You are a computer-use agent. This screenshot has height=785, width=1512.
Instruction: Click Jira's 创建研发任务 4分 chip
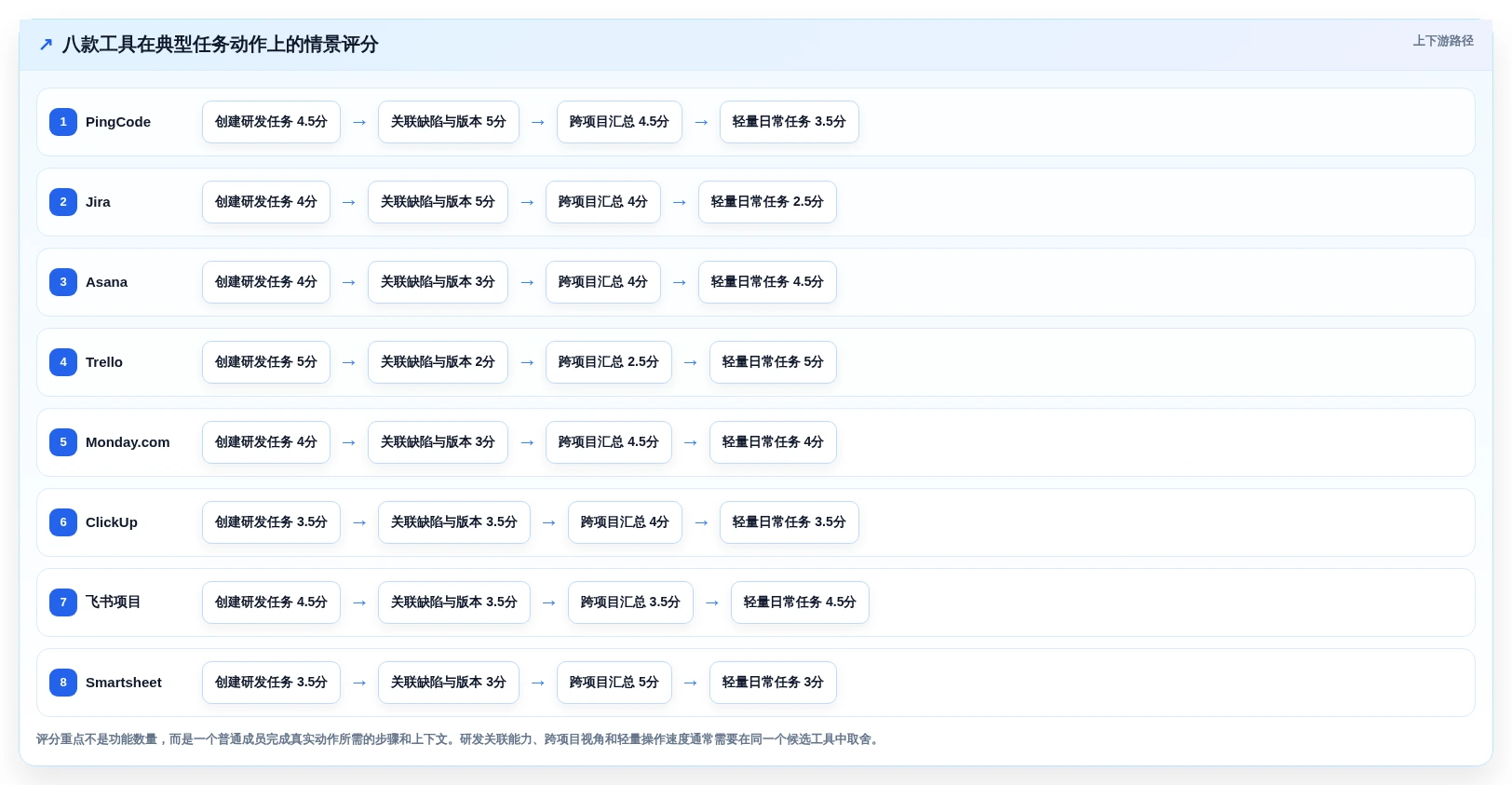pos(266,202)
